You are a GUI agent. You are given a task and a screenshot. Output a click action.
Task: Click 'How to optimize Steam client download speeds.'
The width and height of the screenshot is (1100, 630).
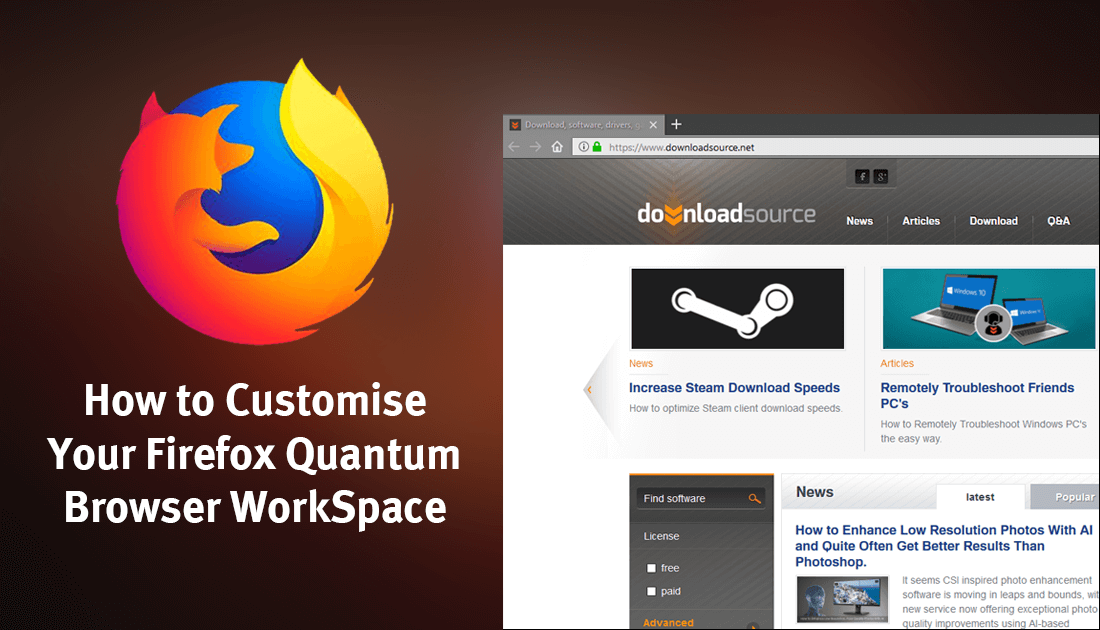(735, 408)
